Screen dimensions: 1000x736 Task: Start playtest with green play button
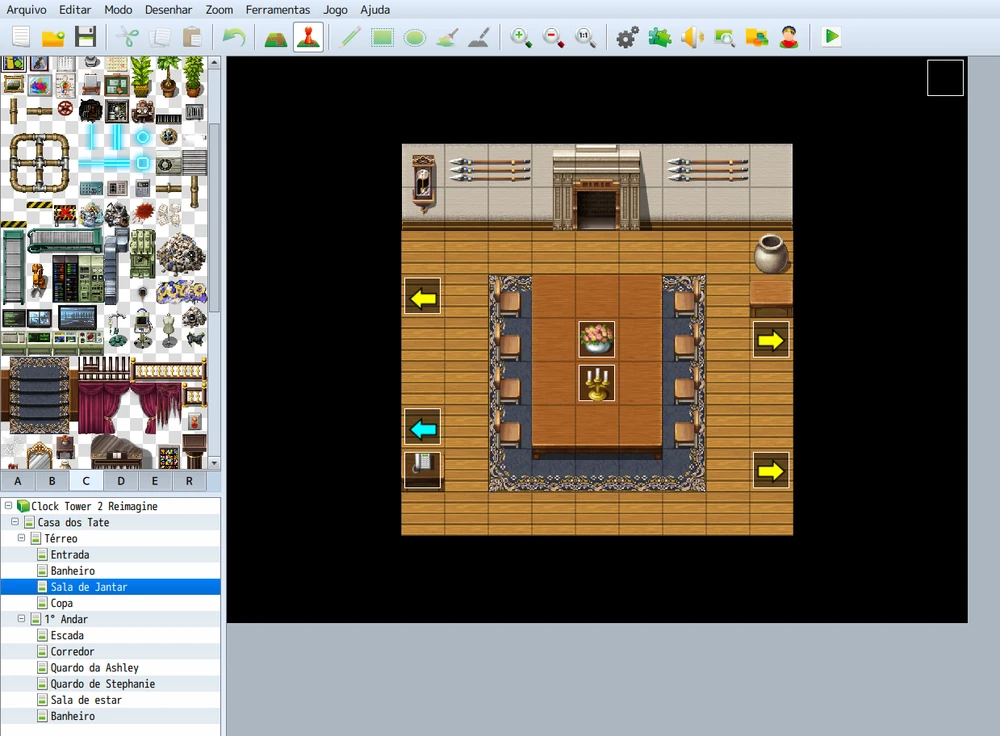[831, 38]
